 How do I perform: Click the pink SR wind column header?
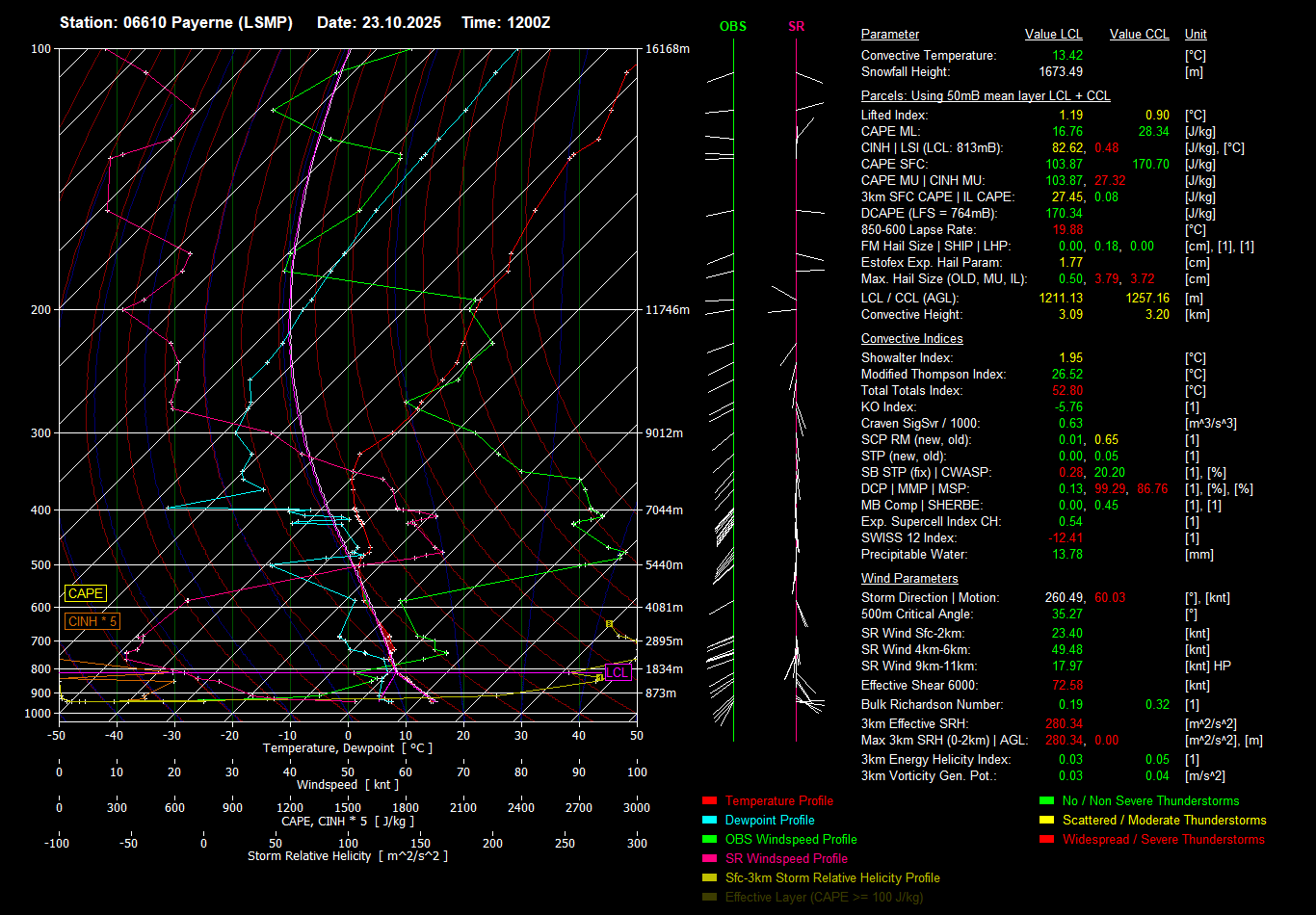pos(796,27)
